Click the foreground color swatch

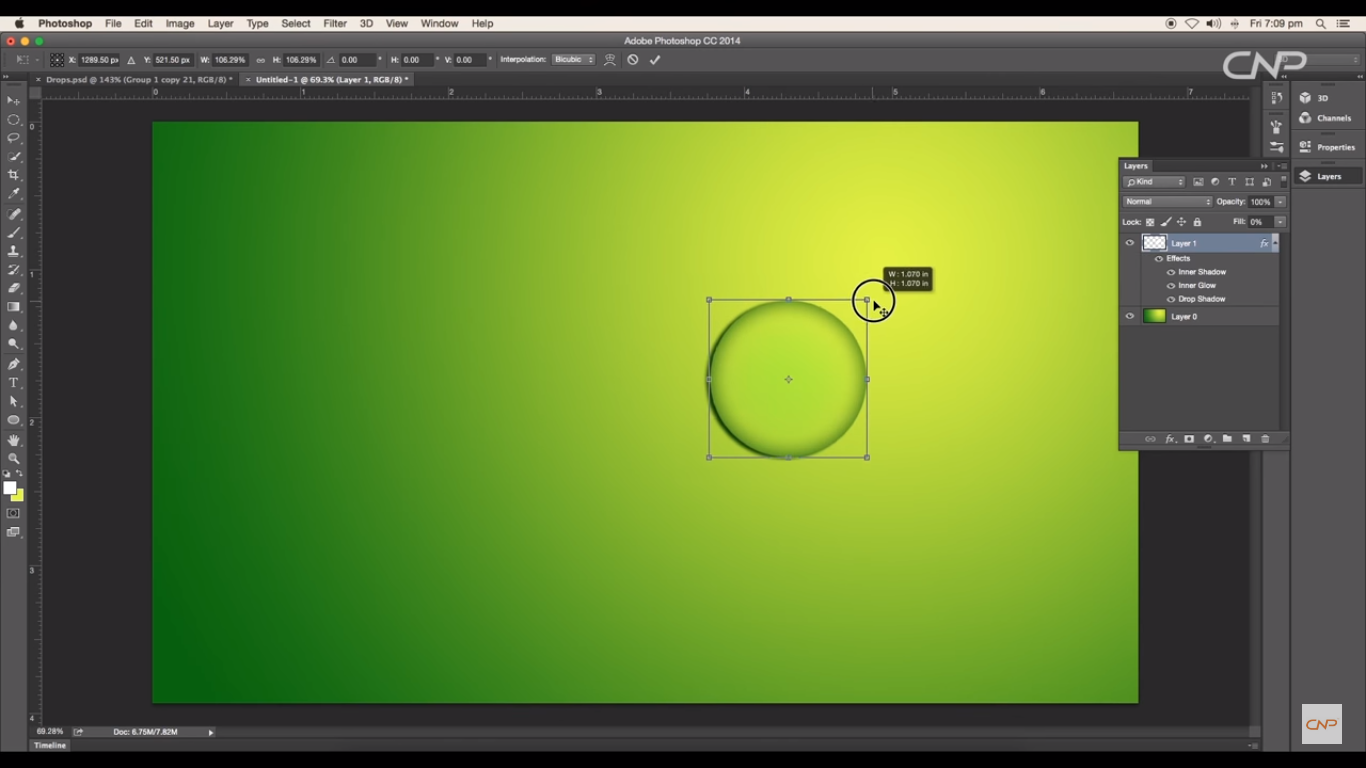tap(9, 488)
